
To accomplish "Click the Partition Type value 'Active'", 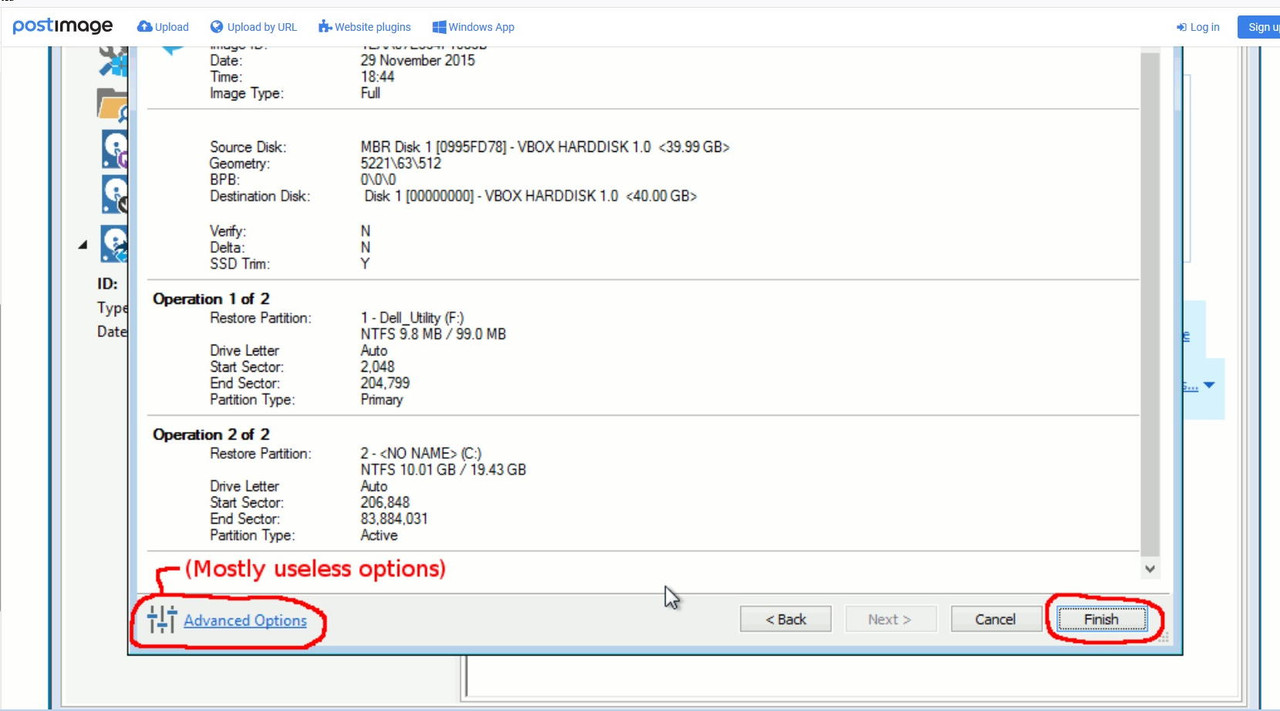I will tap(379, 536).
